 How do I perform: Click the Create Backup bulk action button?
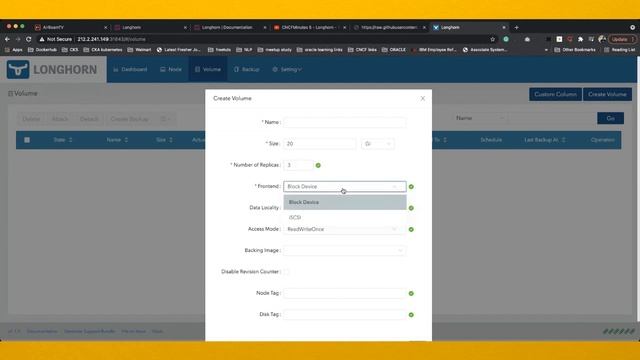pyautogui.click(x=129, y=119)
